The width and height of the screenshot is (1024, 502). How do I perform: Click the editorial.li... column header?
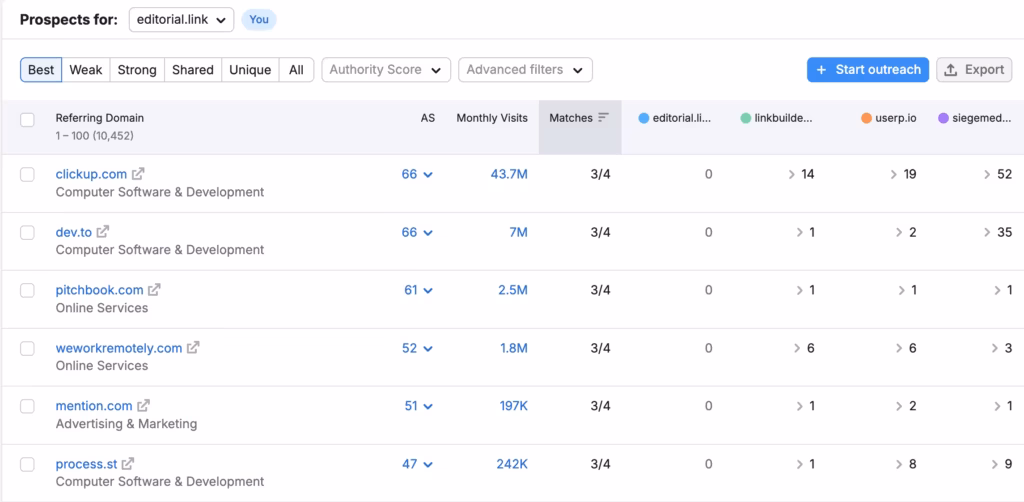676,118
